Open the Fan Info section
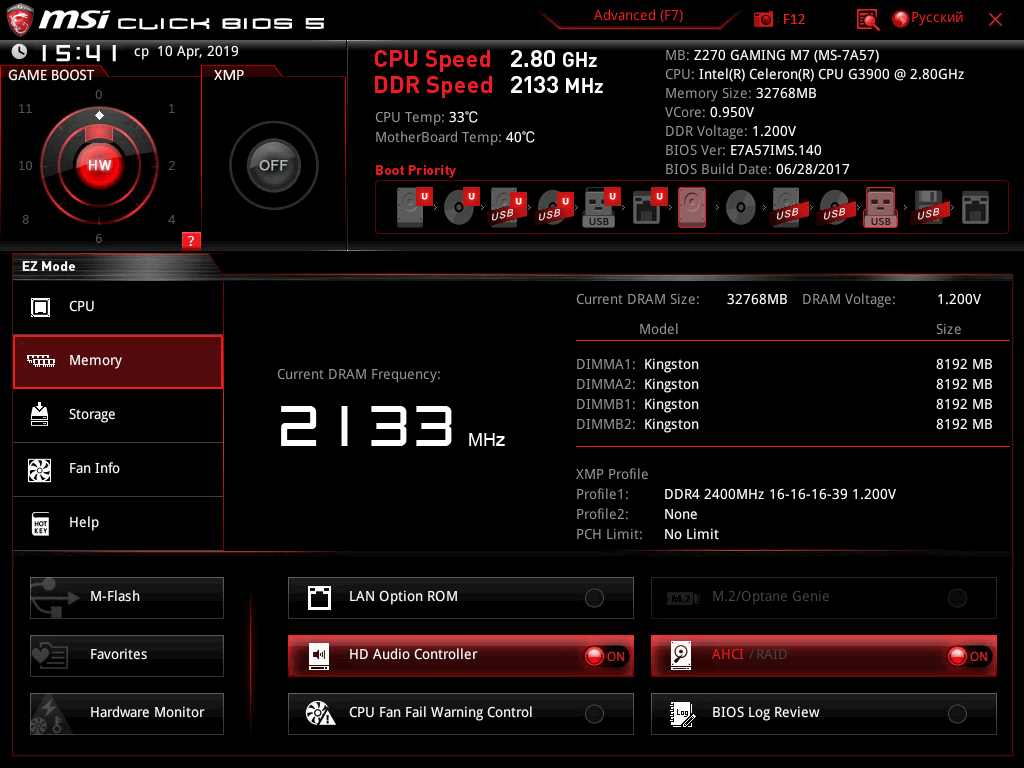The height and width of the screenshot is (768, 1024). click(118, 469)
